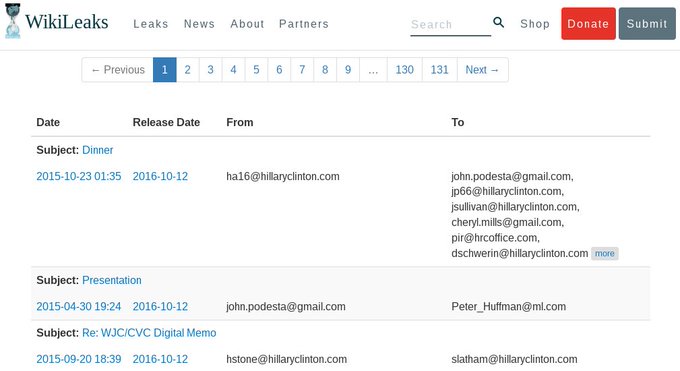Click recipient dschwerin@hillaryclinton.com
Image resolution: width=680 pixels, height=371 pixels.
point(520,253)
